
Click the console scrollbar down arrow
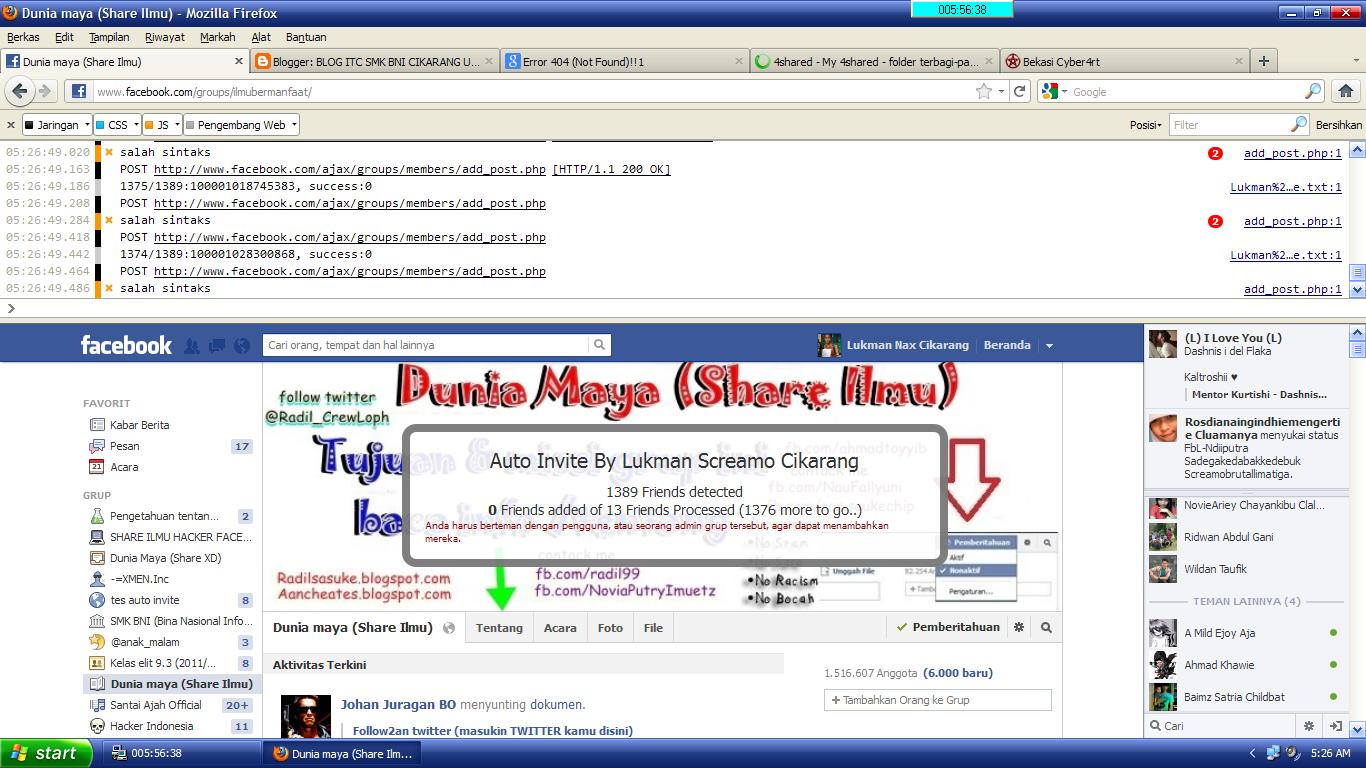coord(1357,289)
